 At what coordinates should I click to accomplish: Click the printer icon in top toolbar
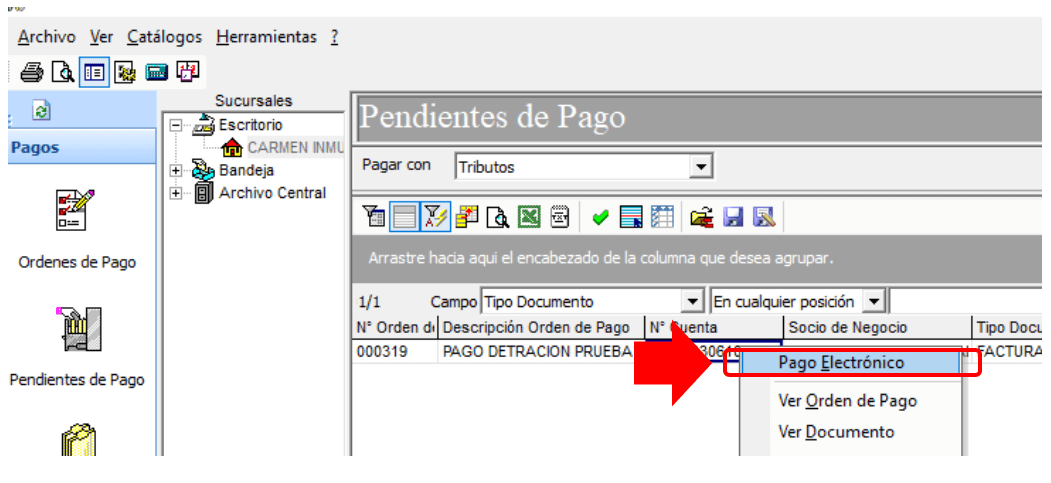click(x=32, y=72)
